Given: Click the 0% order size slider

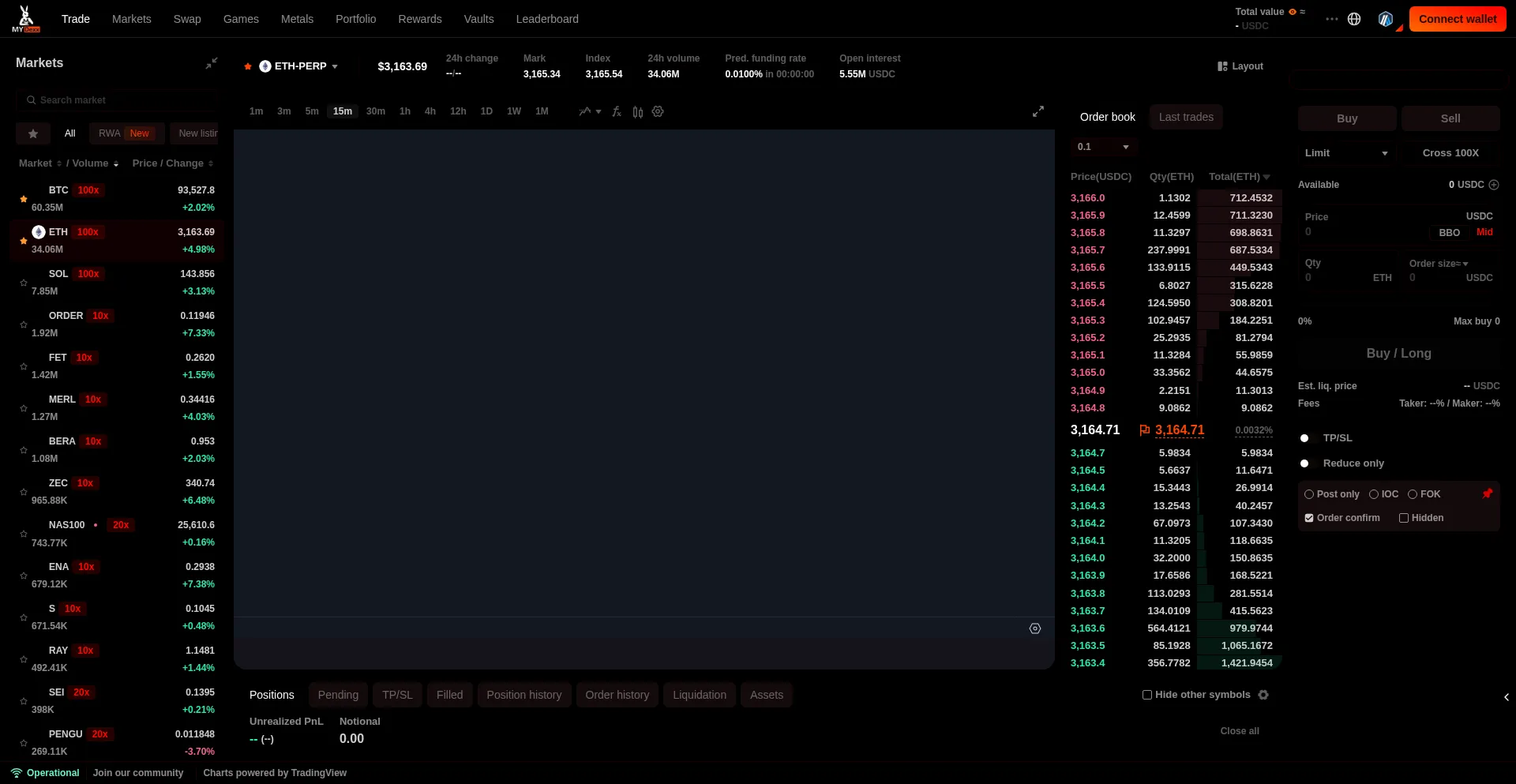Looking at the screenshot, I should pos(1305,321).
